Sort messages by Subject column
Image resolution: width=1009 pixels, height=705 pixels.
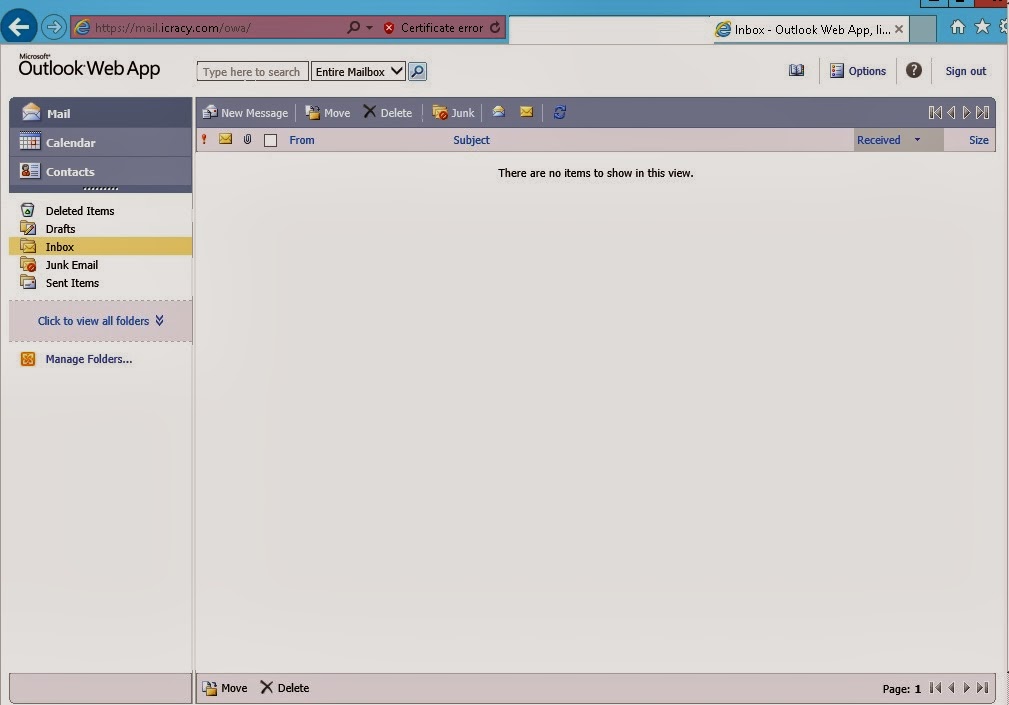coord(471,140)
